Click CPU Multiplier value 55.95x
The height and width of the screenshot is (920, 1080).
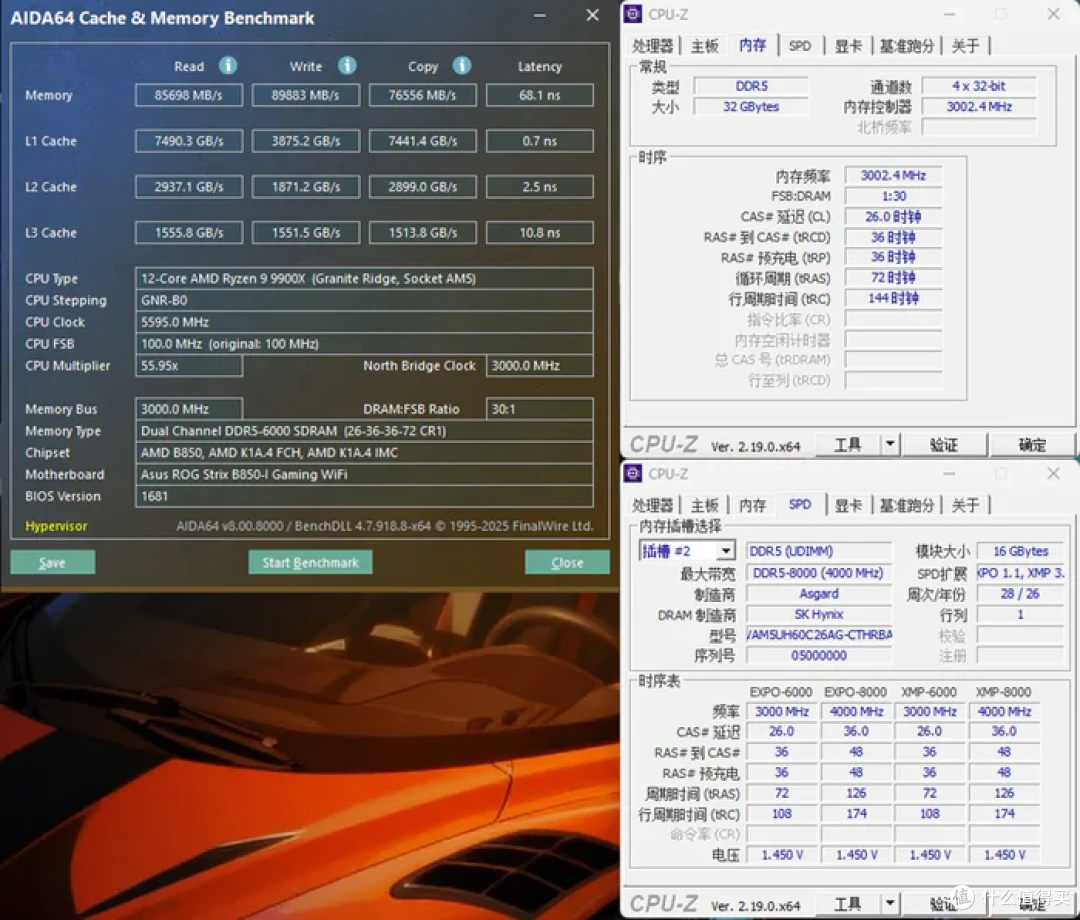tap(189, 366)
